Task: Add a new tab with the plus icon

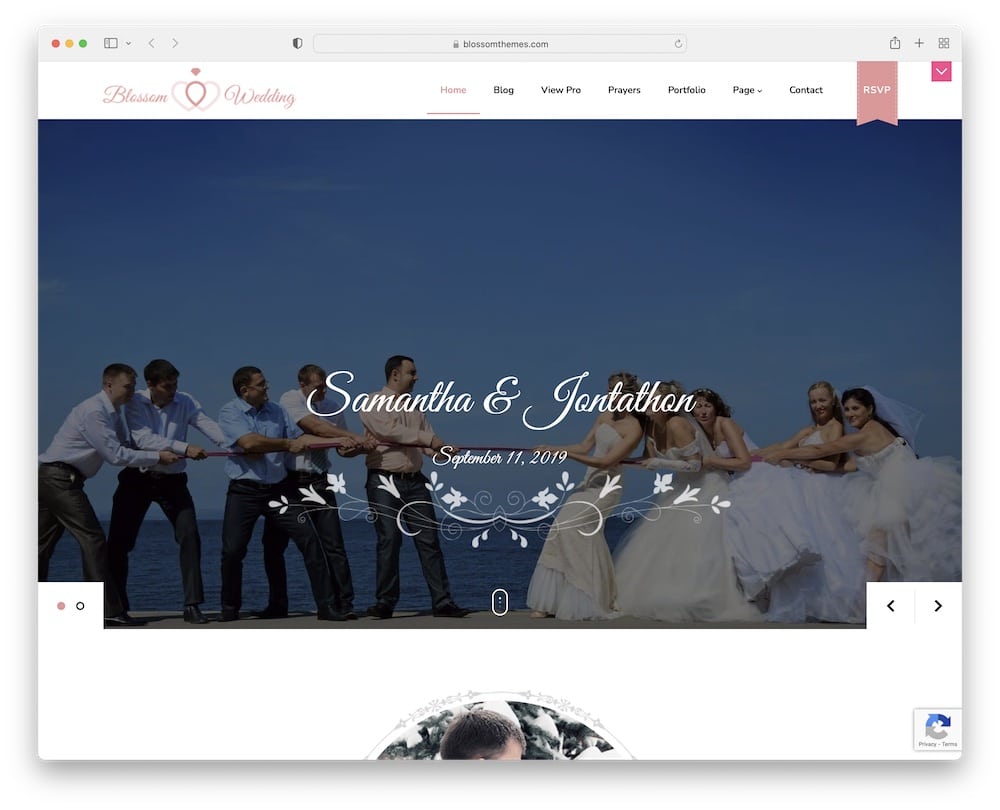Action: (919, 43)
